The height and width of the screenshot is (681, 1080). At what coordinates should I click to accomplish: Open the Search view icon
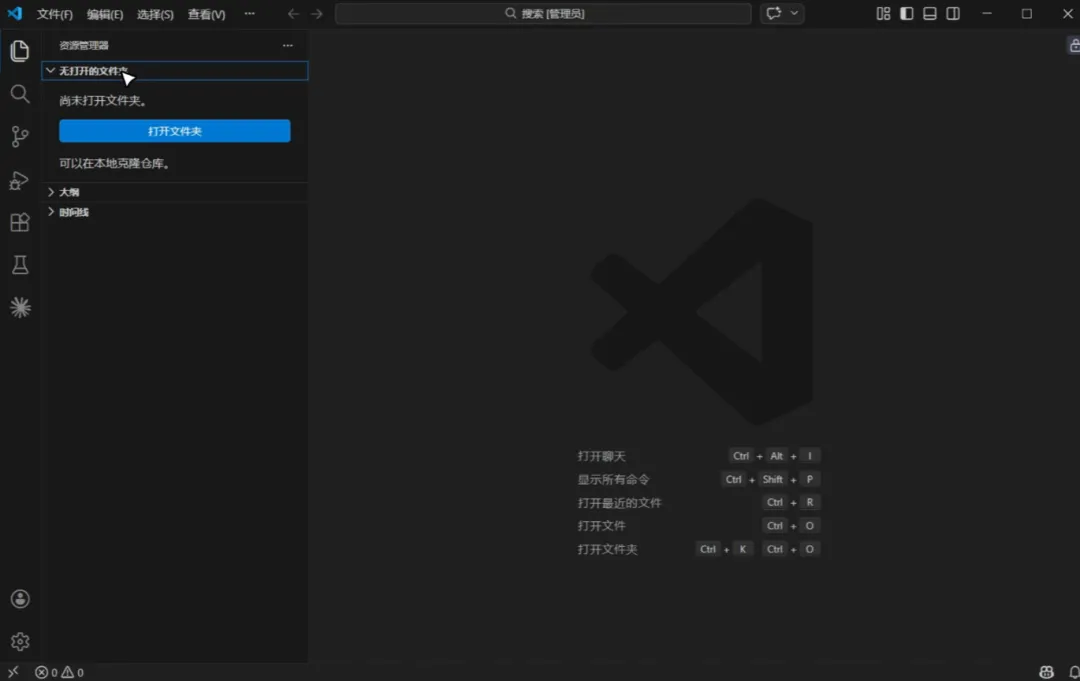coord(20,94)
